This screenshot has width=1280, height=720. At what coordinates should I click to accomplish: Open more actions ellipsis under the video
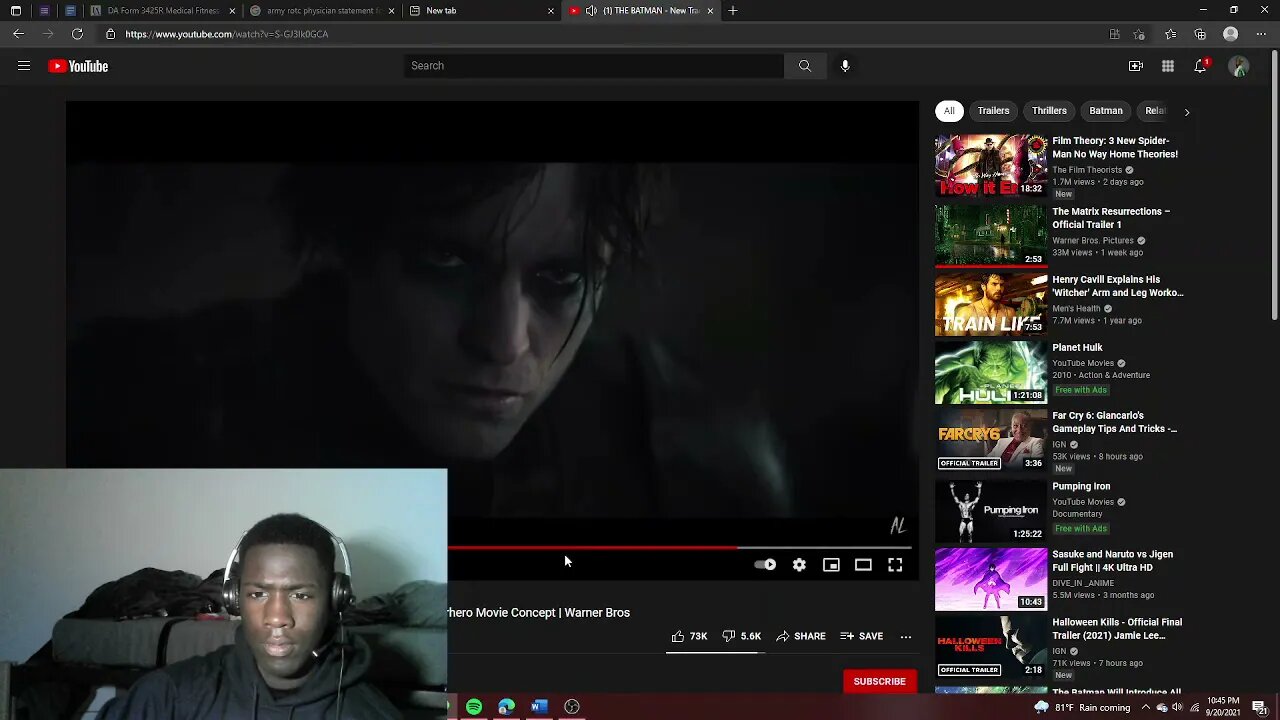point(906,636)
